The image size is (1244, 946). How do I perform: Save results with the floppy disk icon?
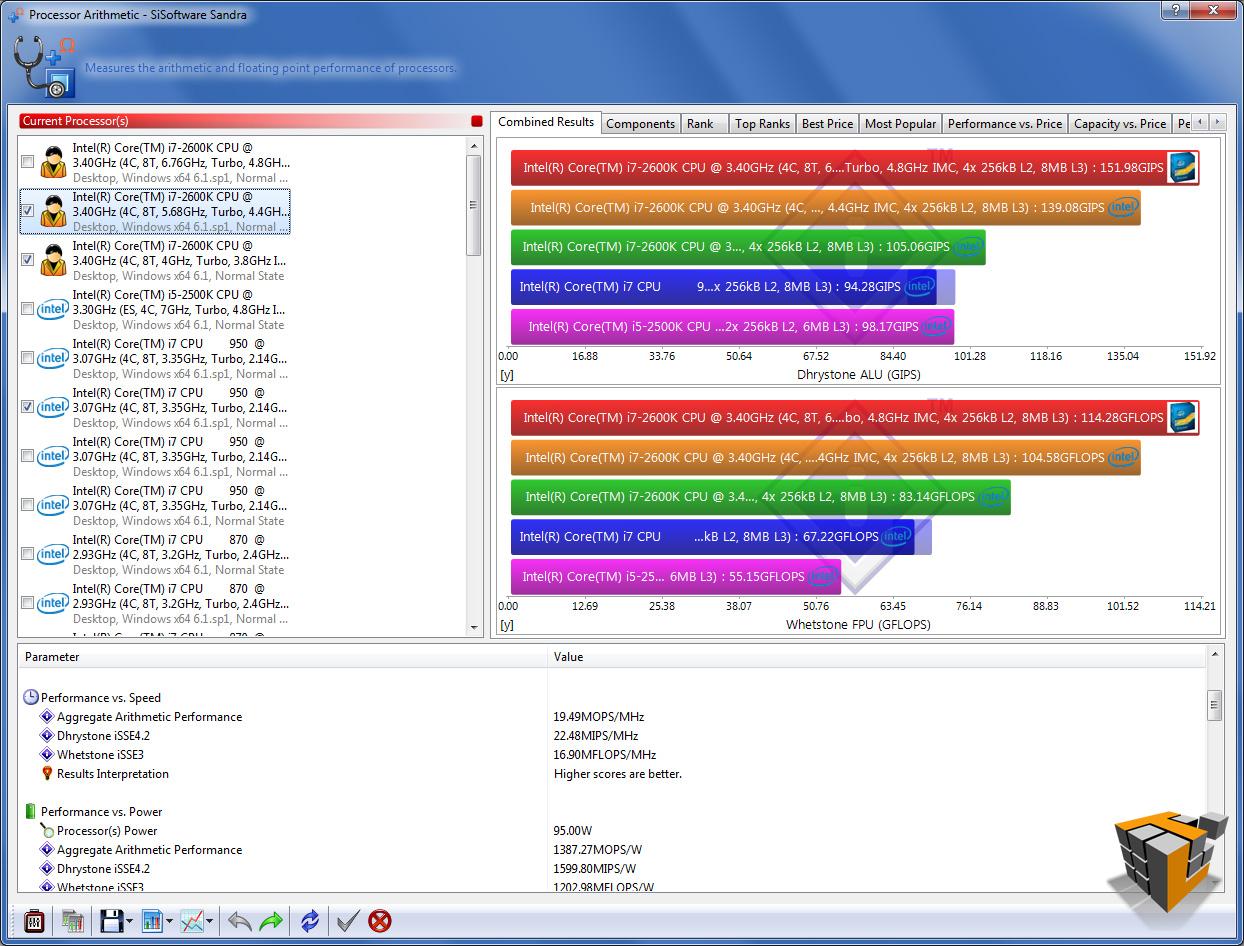pos(110,921)
